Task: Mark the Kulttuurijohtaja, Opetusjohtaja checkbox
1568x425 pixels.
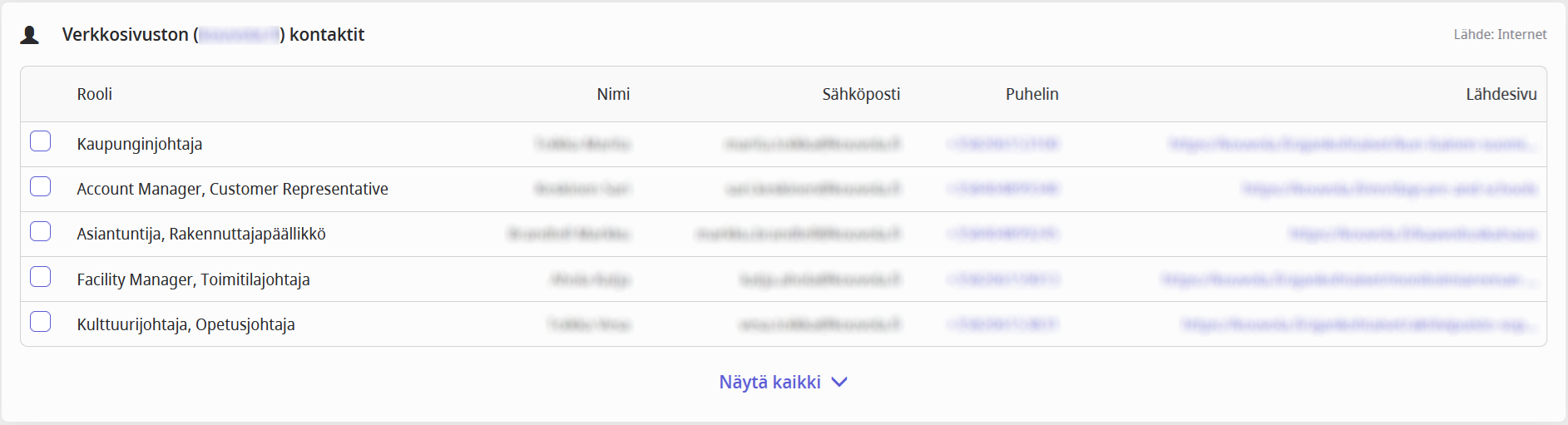Action: tap(41, 321)
